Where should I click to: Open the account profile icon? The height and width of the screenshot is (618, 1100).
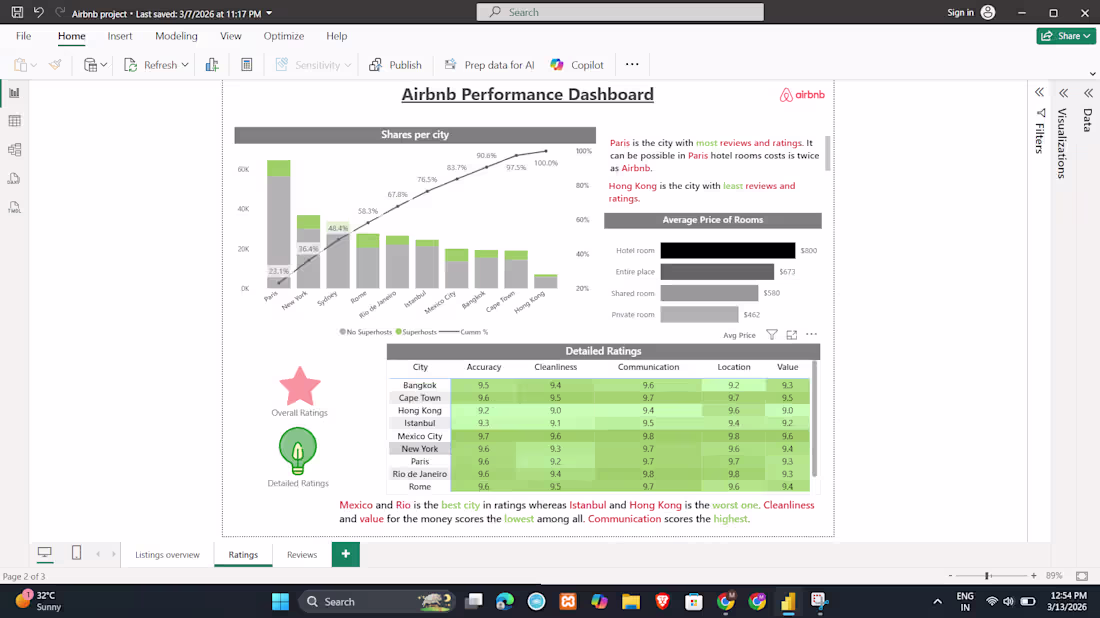pyautogui.click(x=988, y=13)
